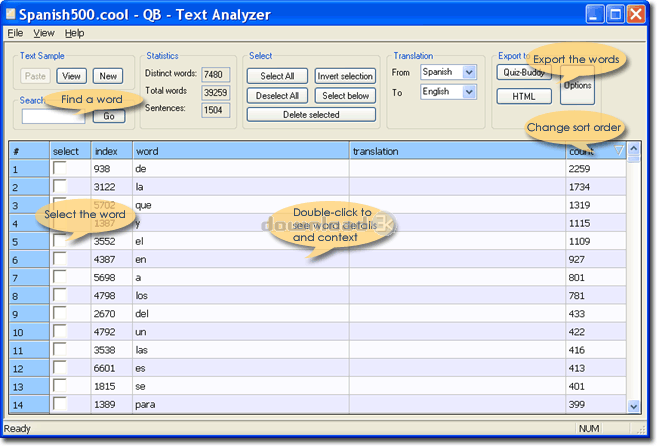Tick the checkbox for word 'la'
This screenshot has width=658, height=446.
(60, 186)
